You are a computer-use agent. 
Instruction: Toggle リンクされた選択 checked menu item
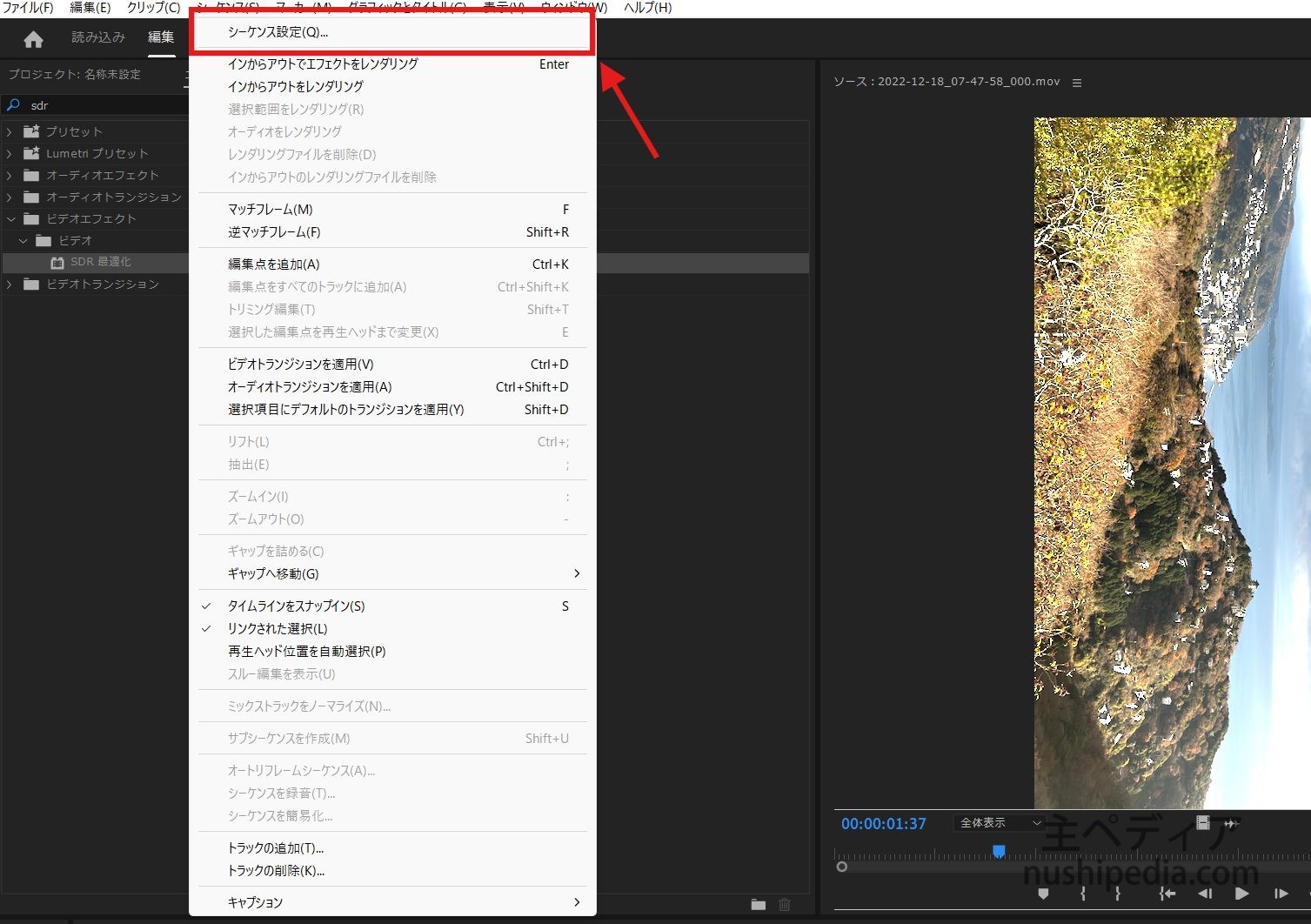point(278,629)
